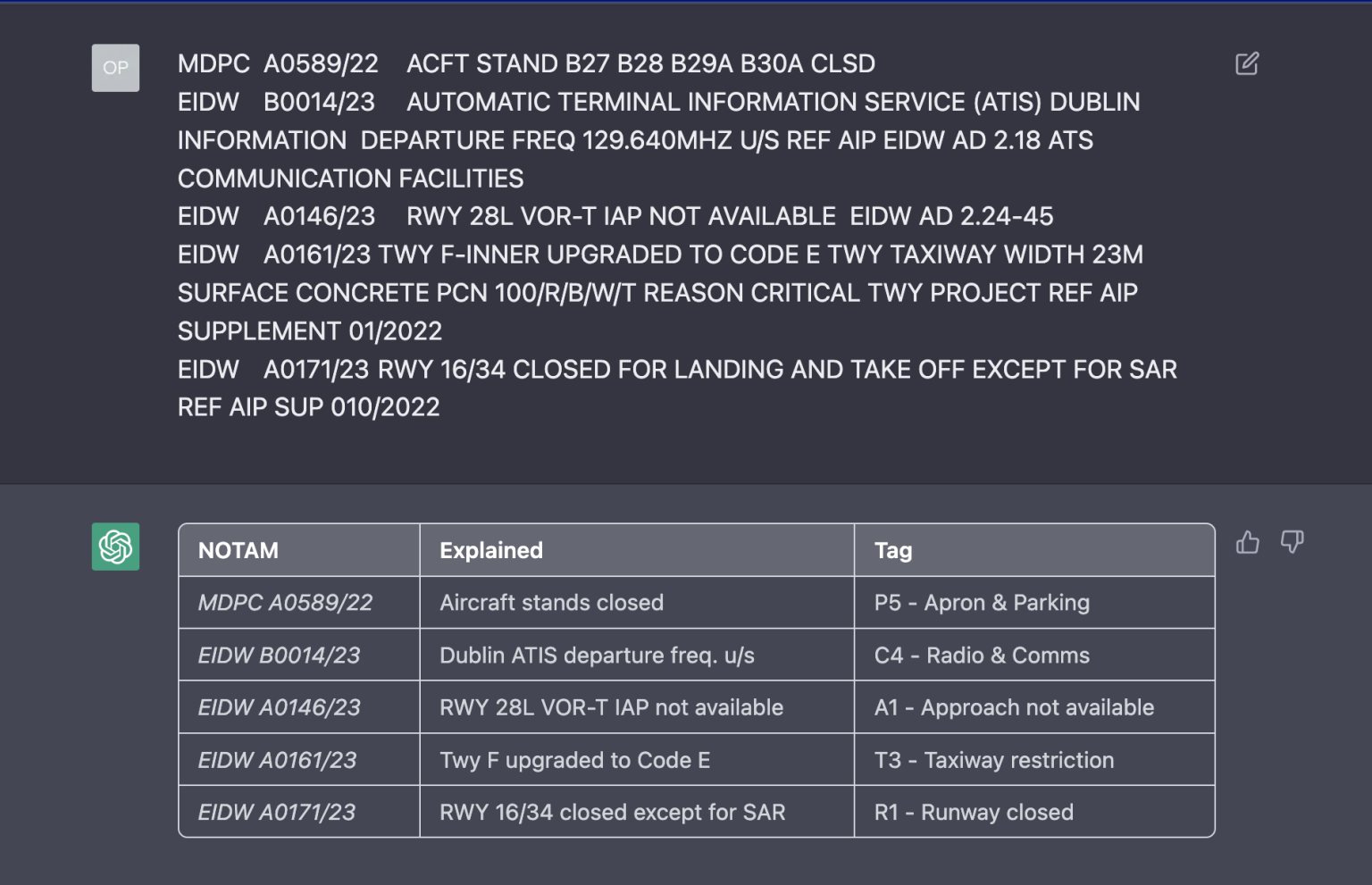Select the P5 - Apron & Parking tag cell
Viewport: 1372px width, 885px height.
click(981, 602)
